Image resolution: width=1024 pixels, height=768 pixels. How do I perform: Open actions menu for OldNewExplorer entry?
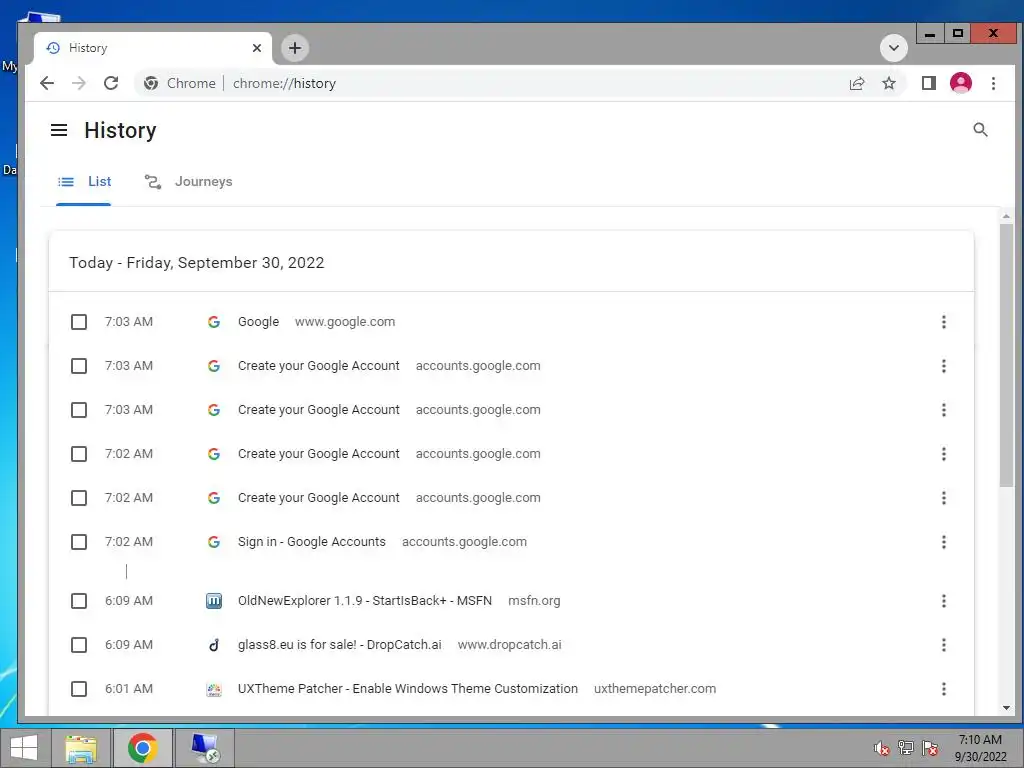tap(943, 601)
